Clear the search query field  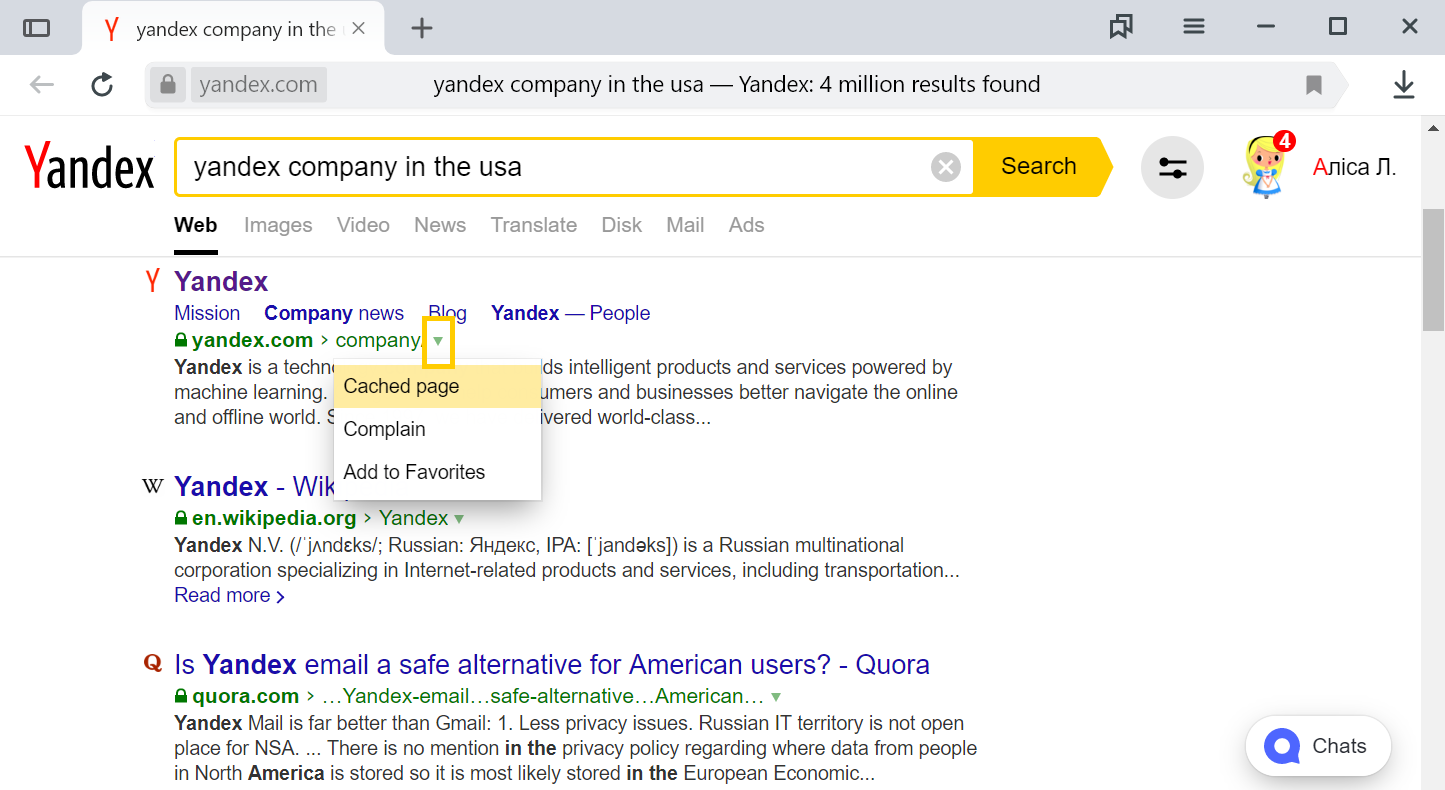pos(945,167)
